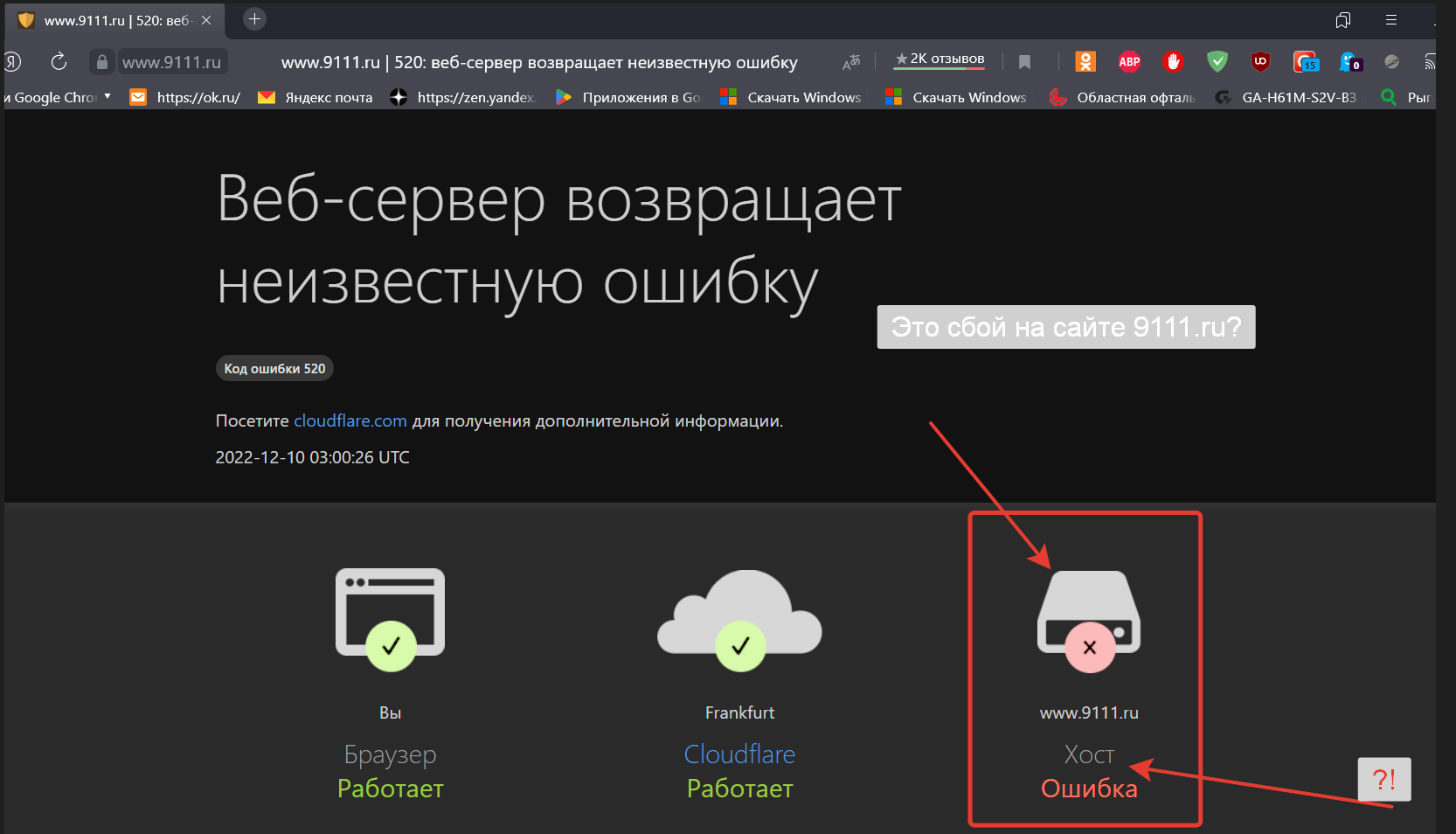Click the uBlock Origin extension icon
Screen dimensions: 1456x834
[1260, 61]
